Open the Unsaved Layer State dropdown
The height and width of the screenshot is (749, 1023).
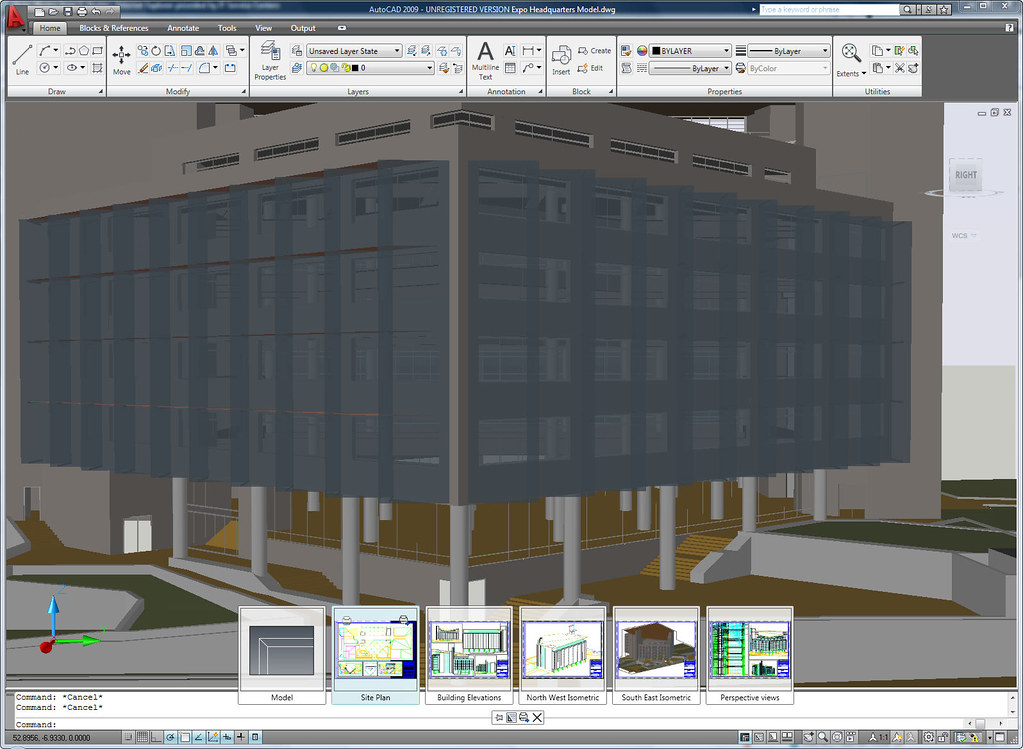354,51
